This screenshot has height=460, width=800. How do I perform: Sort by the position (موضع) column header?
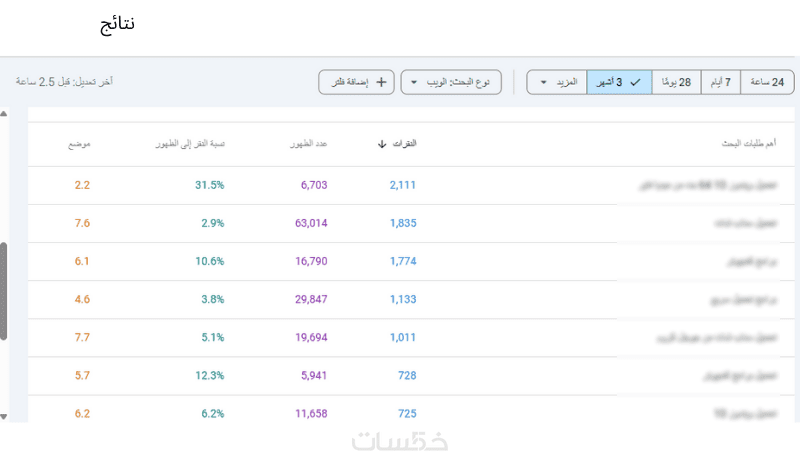[x=79, y=144]
